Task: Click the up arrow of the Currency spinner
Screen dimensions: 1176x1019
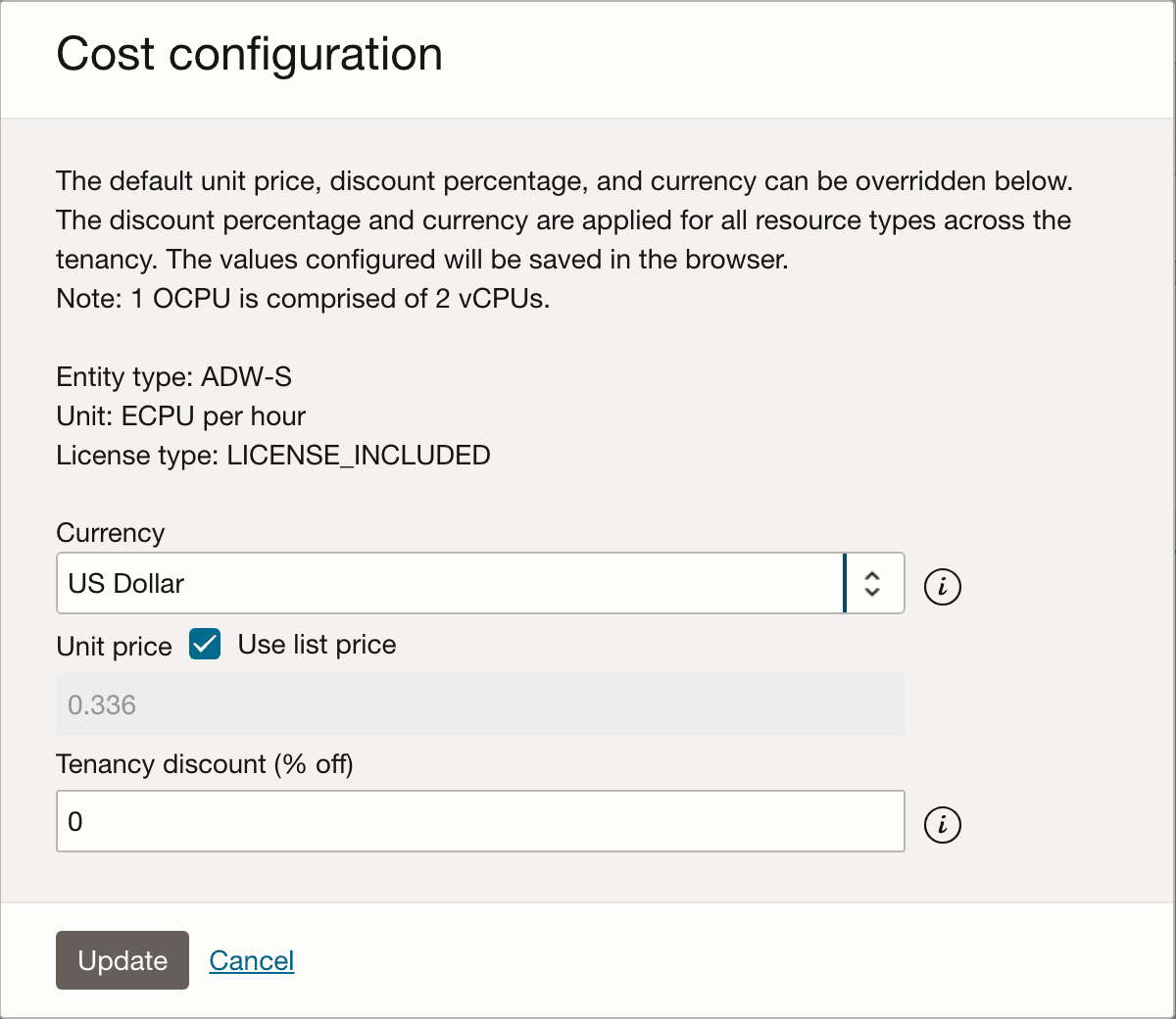Action: (x=873, y=575)
